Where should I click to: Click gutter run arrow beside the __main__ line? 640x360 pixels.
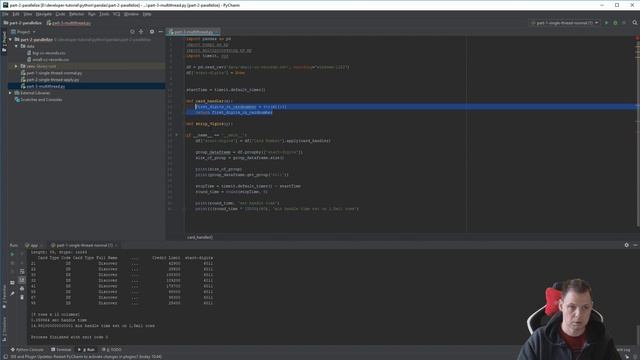[x=177, y=135]
